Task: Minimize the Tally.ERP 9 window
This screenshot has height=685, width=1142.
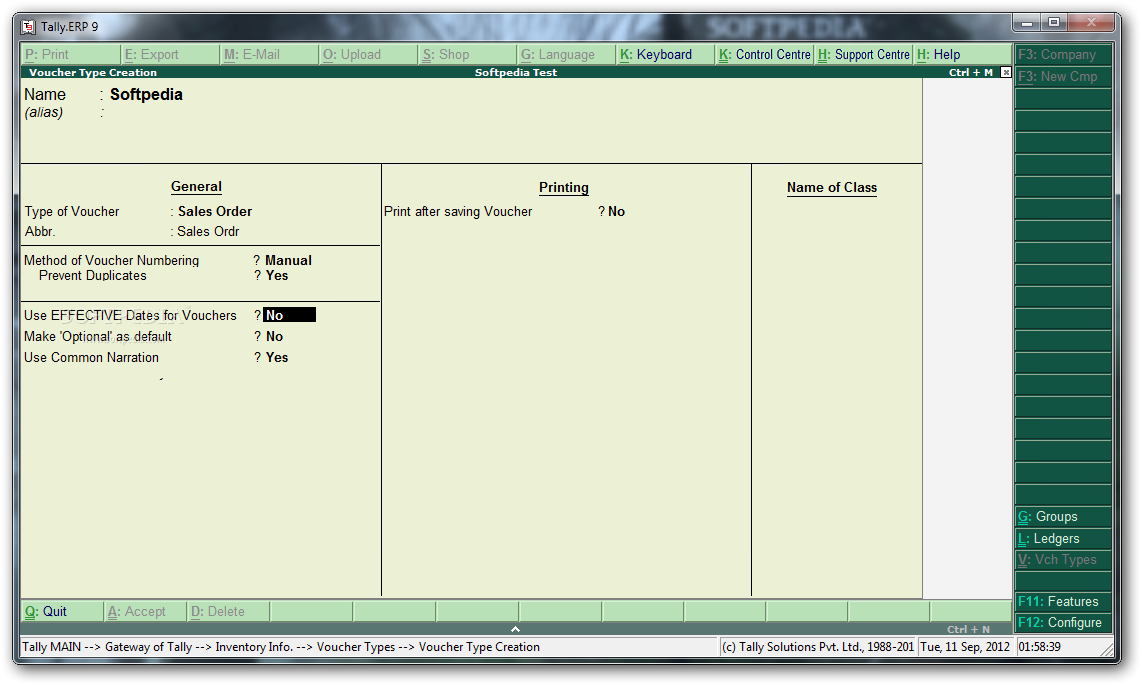Action: coord(1027,23)
